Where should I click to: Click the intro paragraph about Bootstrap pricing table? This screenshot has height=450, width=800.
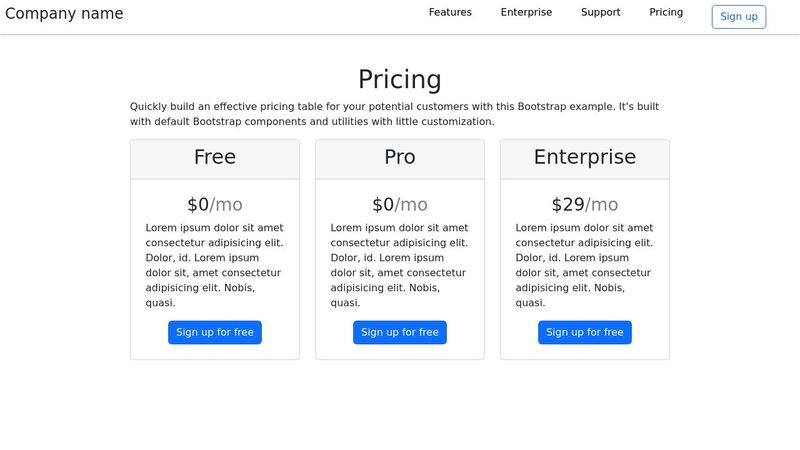coord(394,114)
